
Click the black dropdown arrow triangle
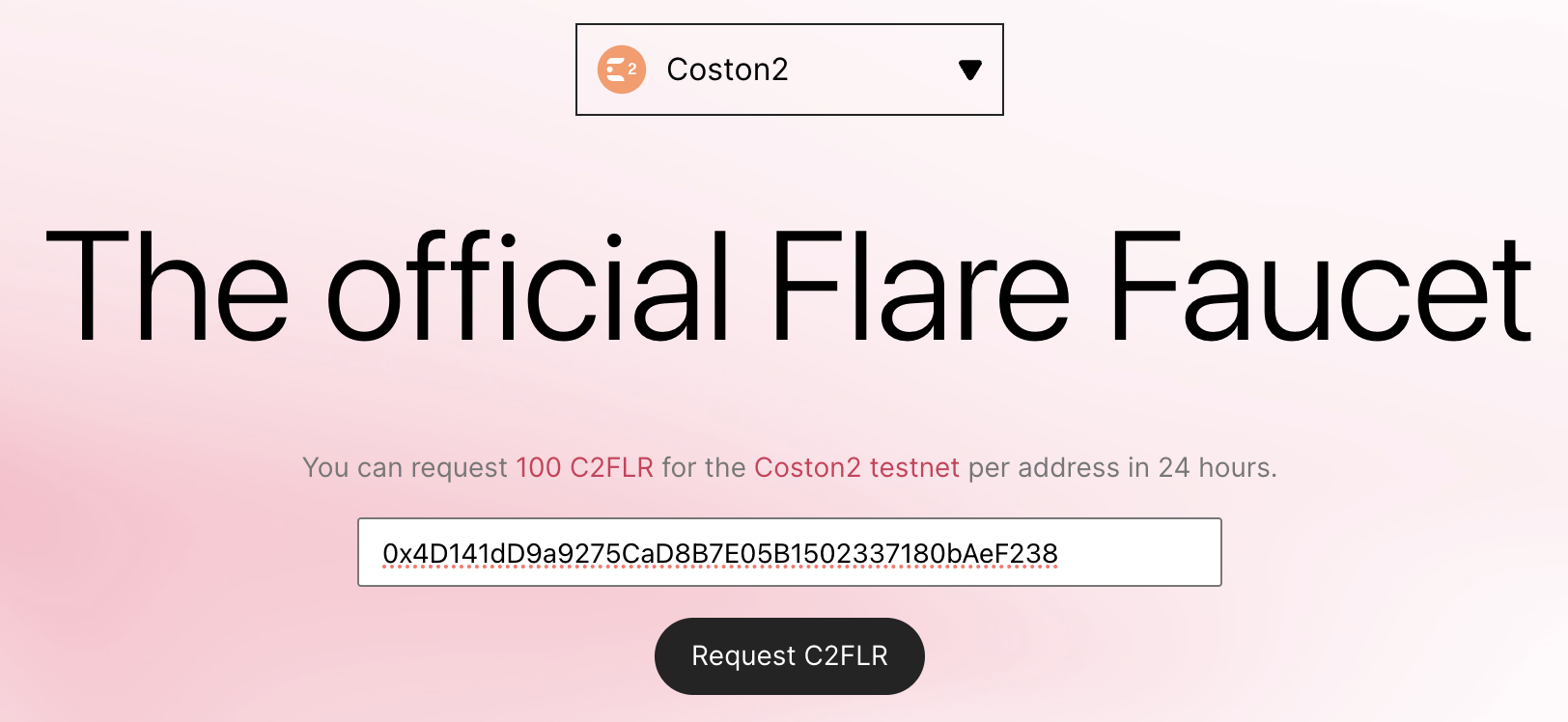point(969,69)
